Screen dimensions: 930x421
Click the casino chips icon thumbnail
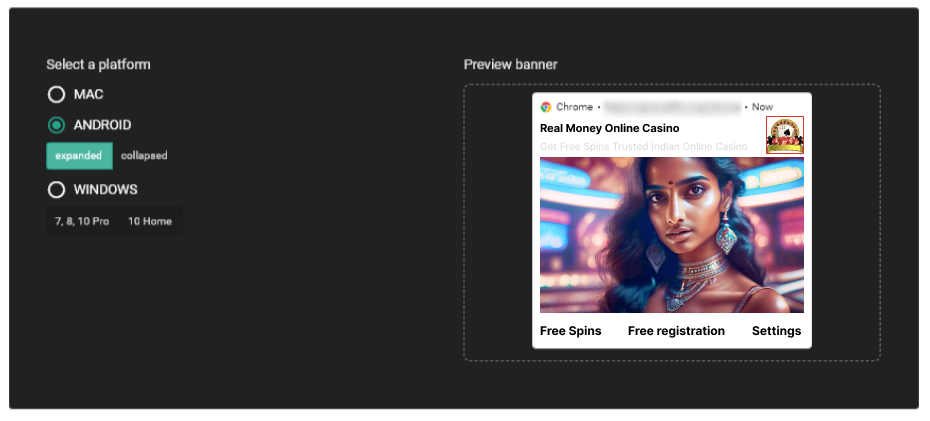coord(785,135)
